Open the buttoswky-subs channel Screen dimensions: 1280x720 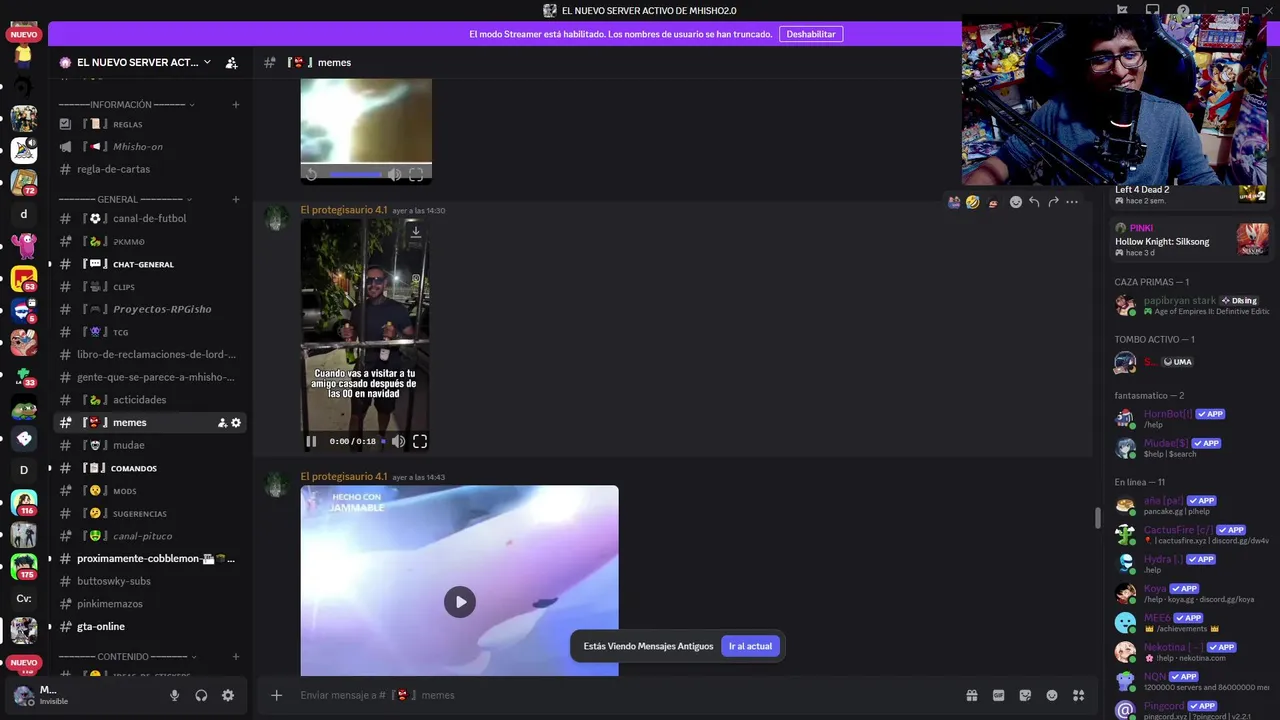point(150,581)
